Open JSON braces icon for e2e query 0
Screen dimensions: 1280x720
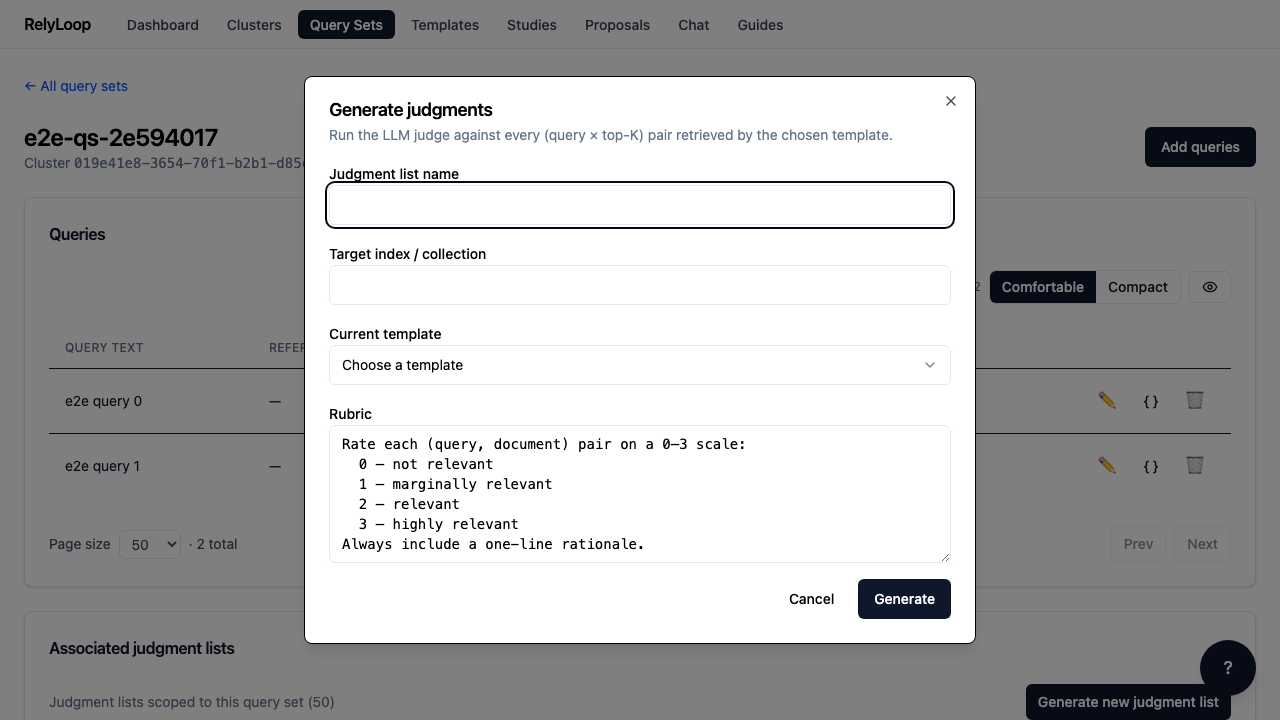1151,401
